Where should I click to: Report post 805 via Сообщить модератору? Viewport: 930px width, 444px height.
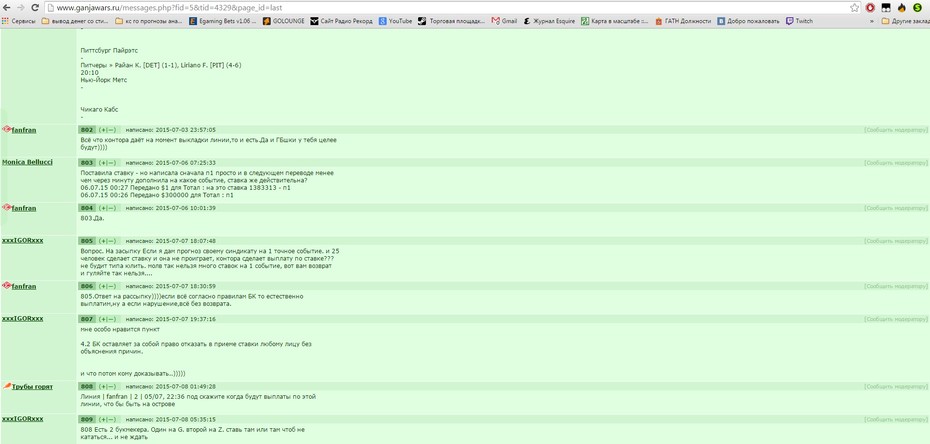[894, 241]
